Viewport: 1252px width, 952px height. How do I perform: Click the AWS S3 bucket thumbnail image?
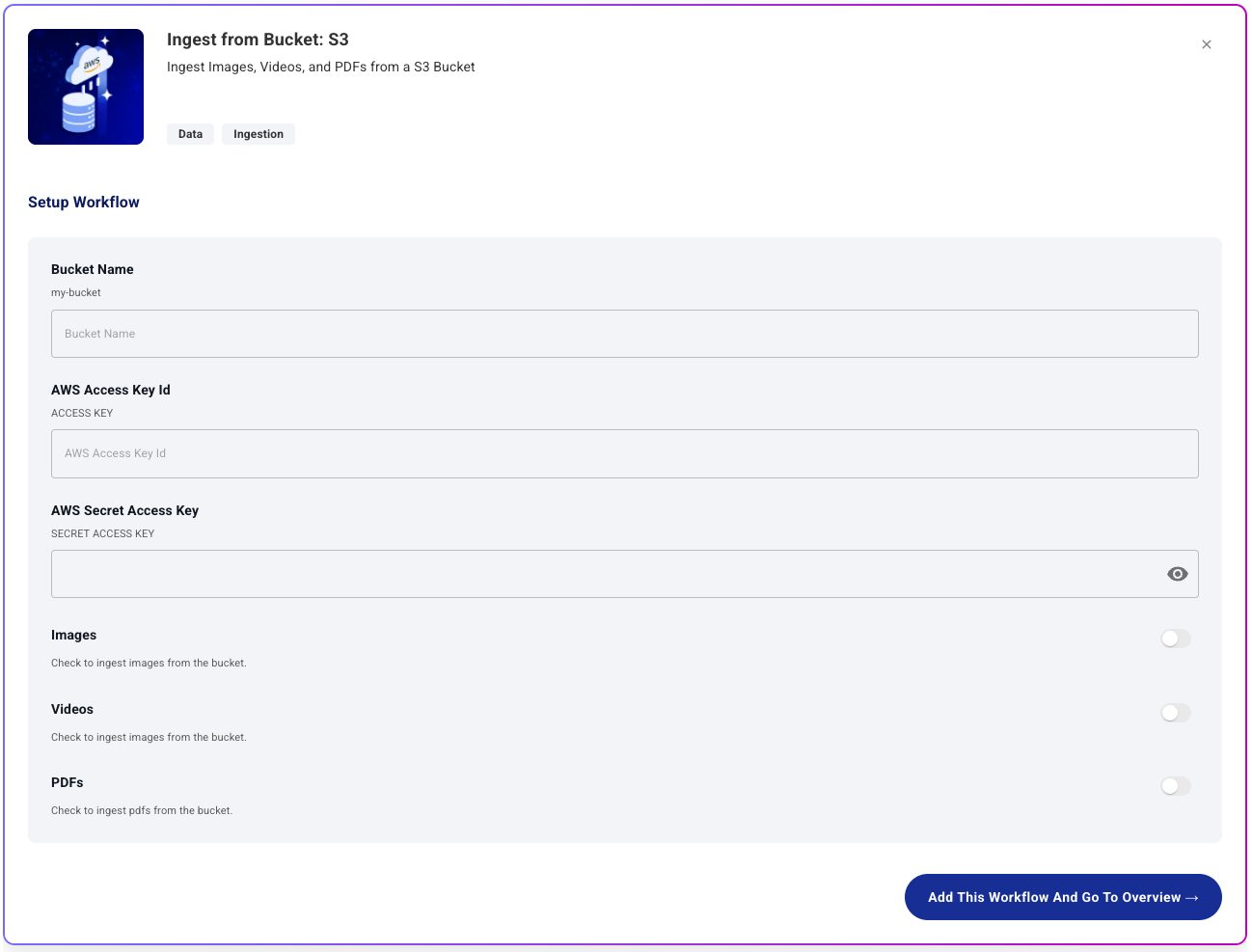[x=86, y=87]
